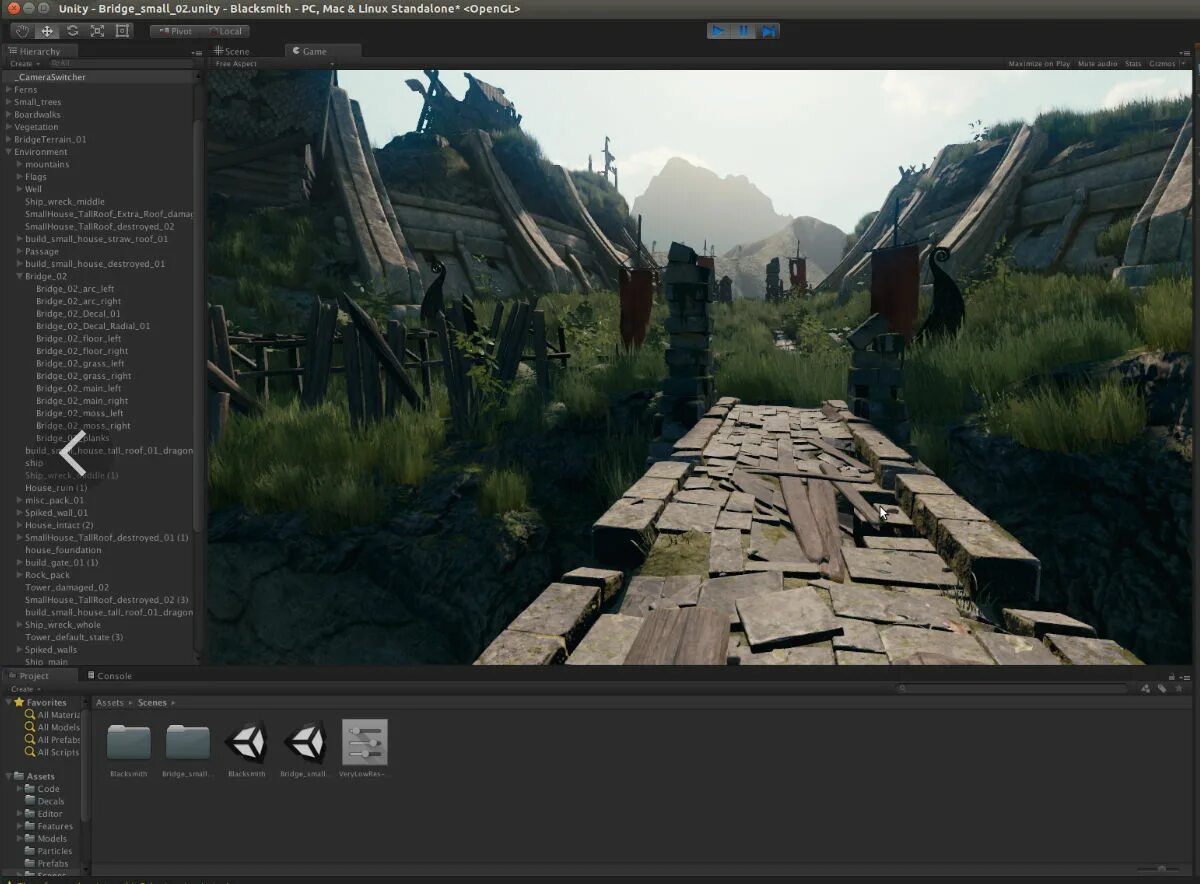Select the VeryLowRes settings asset
This screenshot has width=1200, height=884.
point(364,743)
